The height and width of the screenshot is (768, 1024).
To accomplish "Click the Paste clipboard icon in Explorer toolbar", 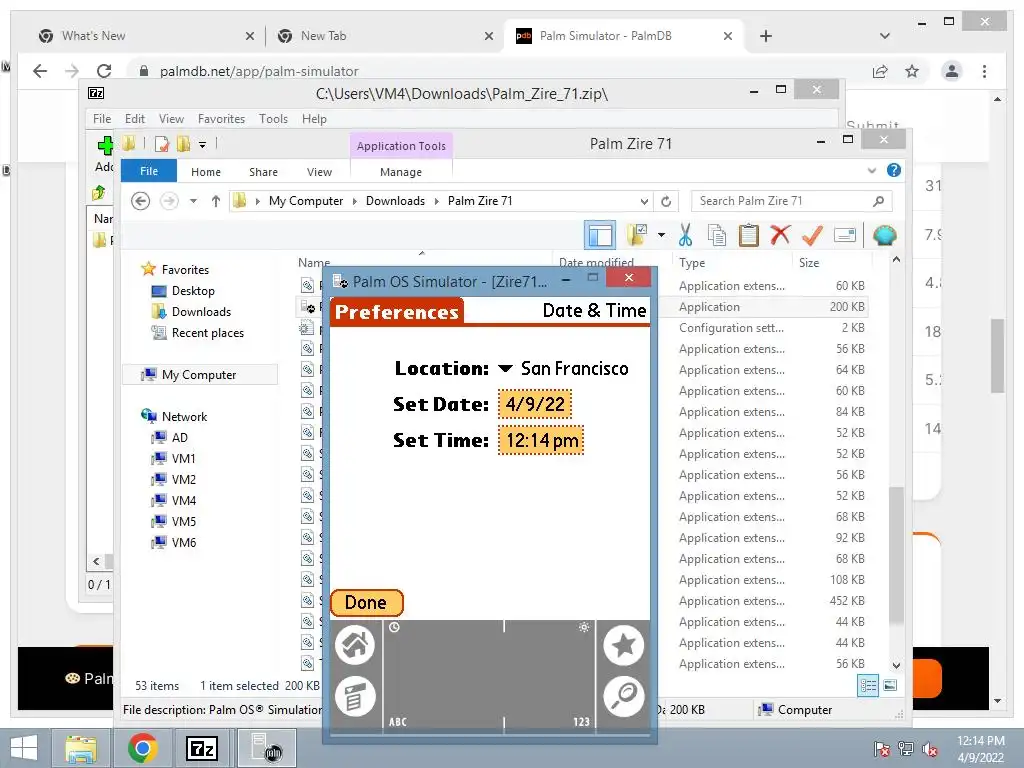I will point(748,235).
